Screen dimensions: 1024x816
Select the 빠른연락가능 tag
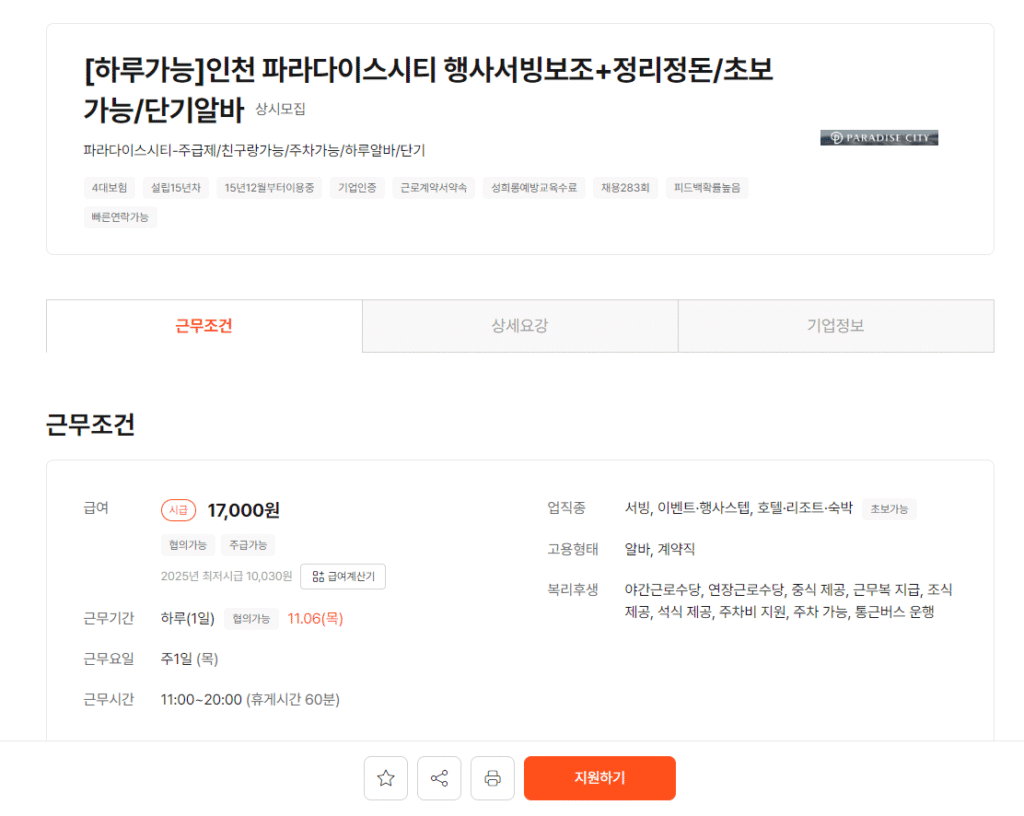[121, 217]
